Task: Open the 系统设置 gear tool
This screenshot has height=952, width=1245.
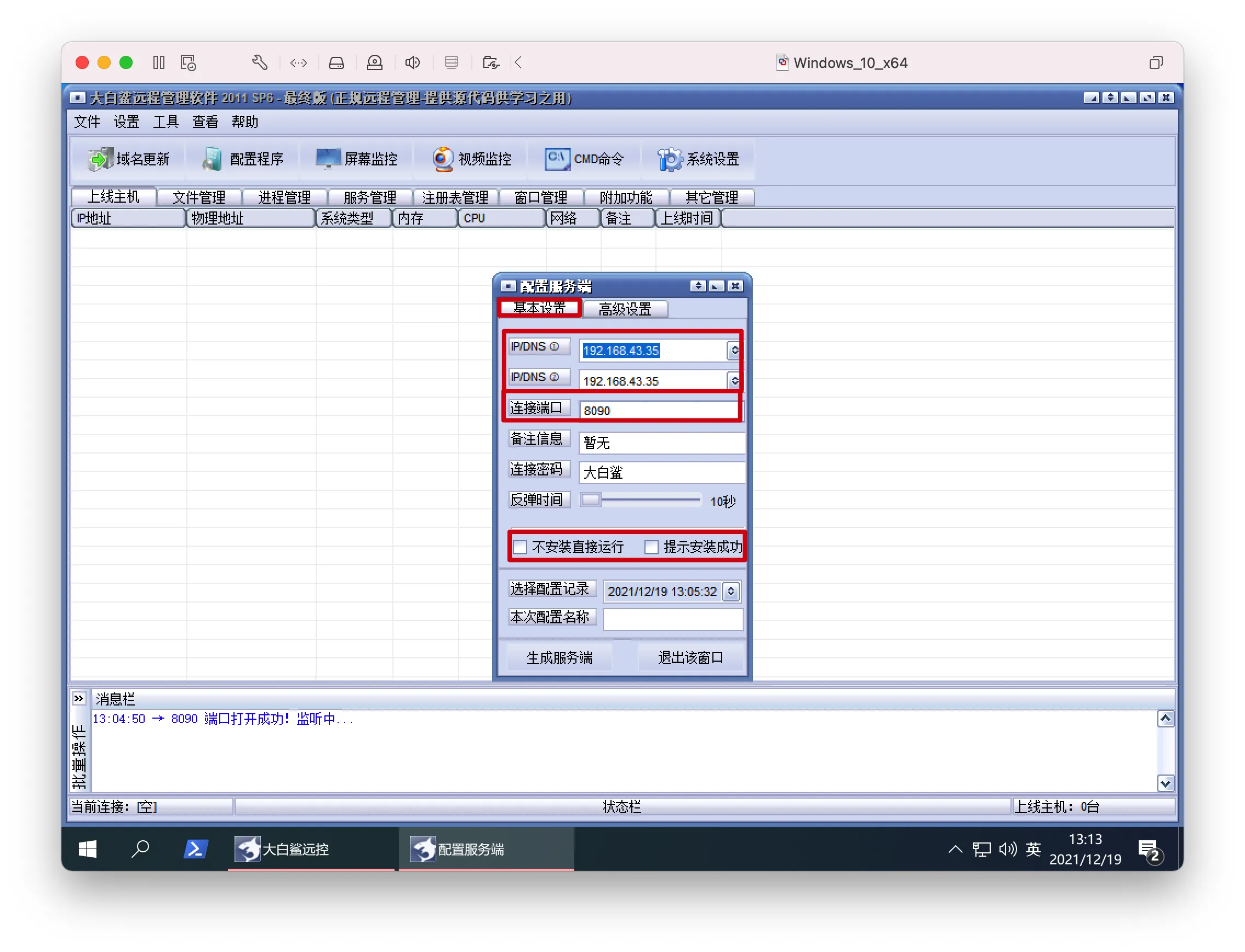Action: (x=698, y=159)
